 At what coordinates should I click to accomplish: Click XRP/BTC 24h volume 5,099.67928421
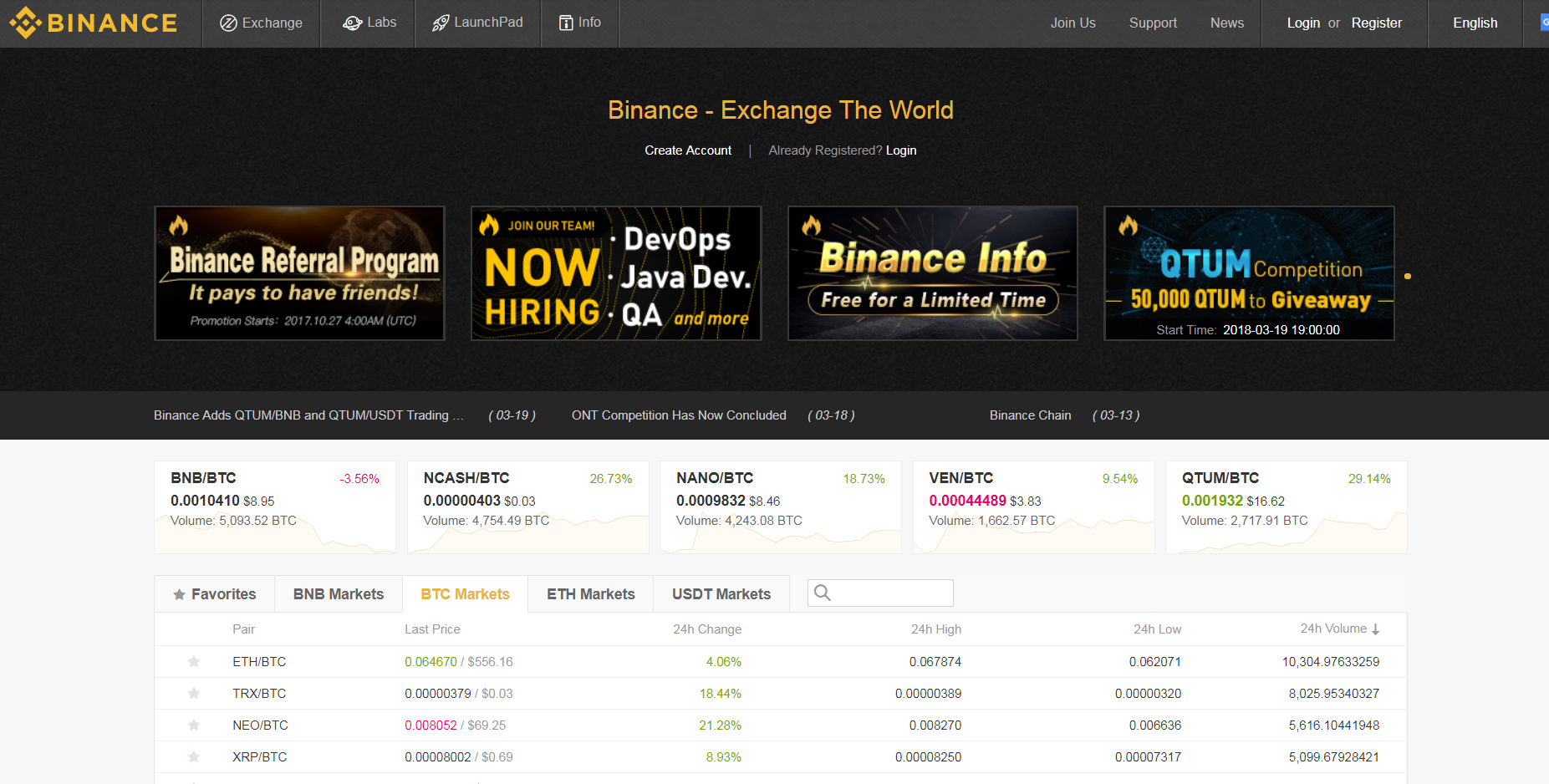1333,757
